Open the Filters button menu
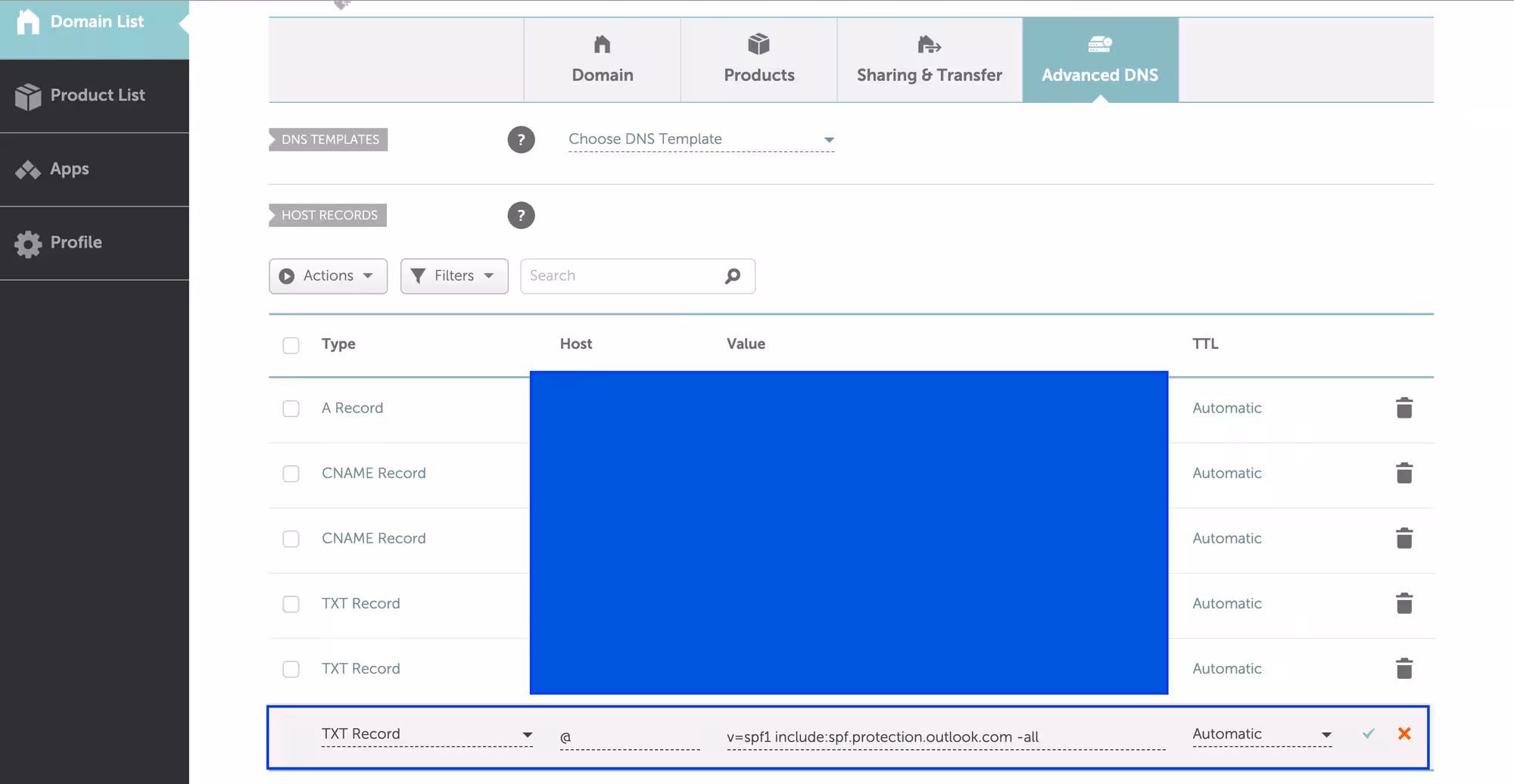The image size is (1514, 784). (x=453, y=276)
